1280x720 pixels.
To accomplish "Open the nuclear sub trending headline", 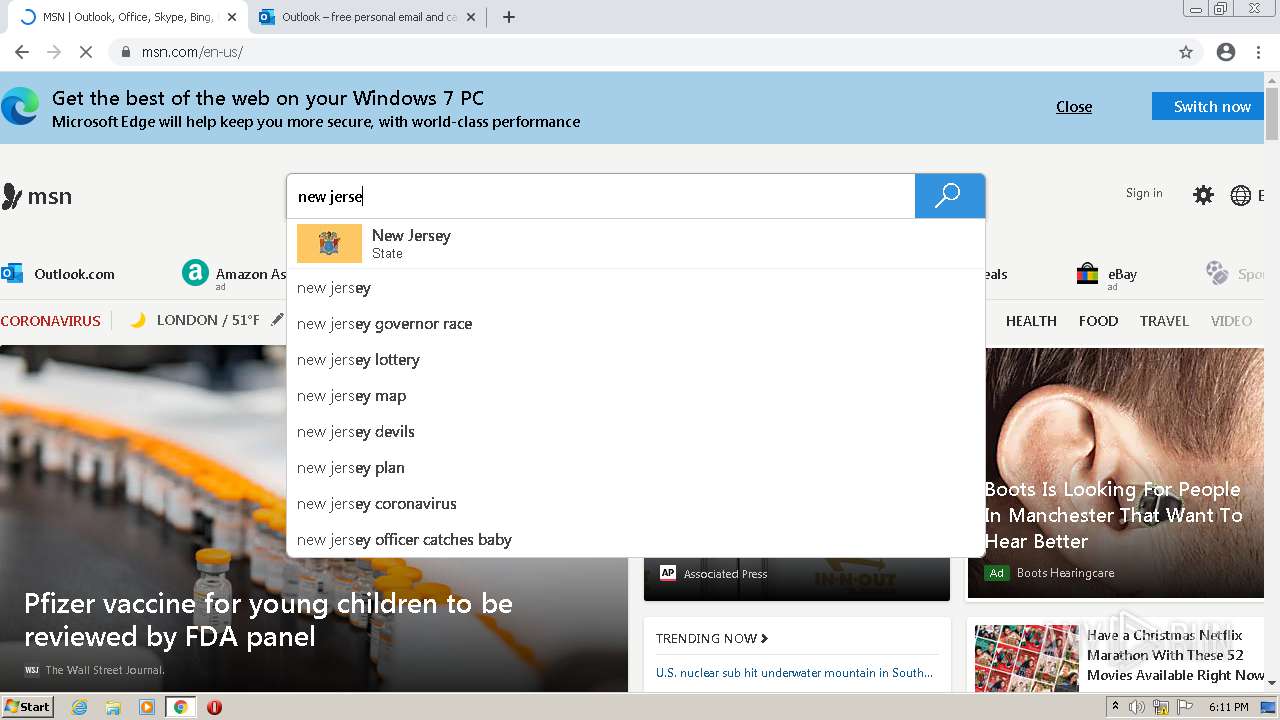I will 794,673.
